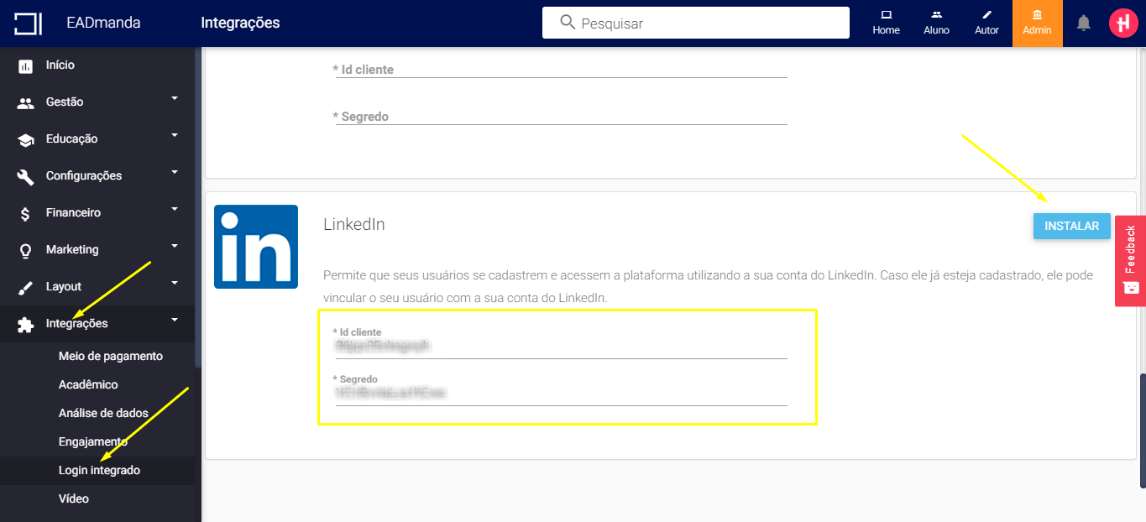Switch to Aluno view icon
This screenshot has height=522, width=1146.
click(x=936, y=15)
